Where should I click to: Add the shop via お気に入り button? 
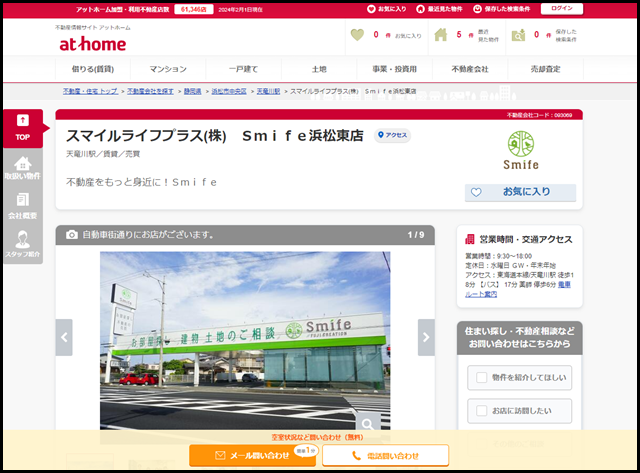tap(520, 192)
